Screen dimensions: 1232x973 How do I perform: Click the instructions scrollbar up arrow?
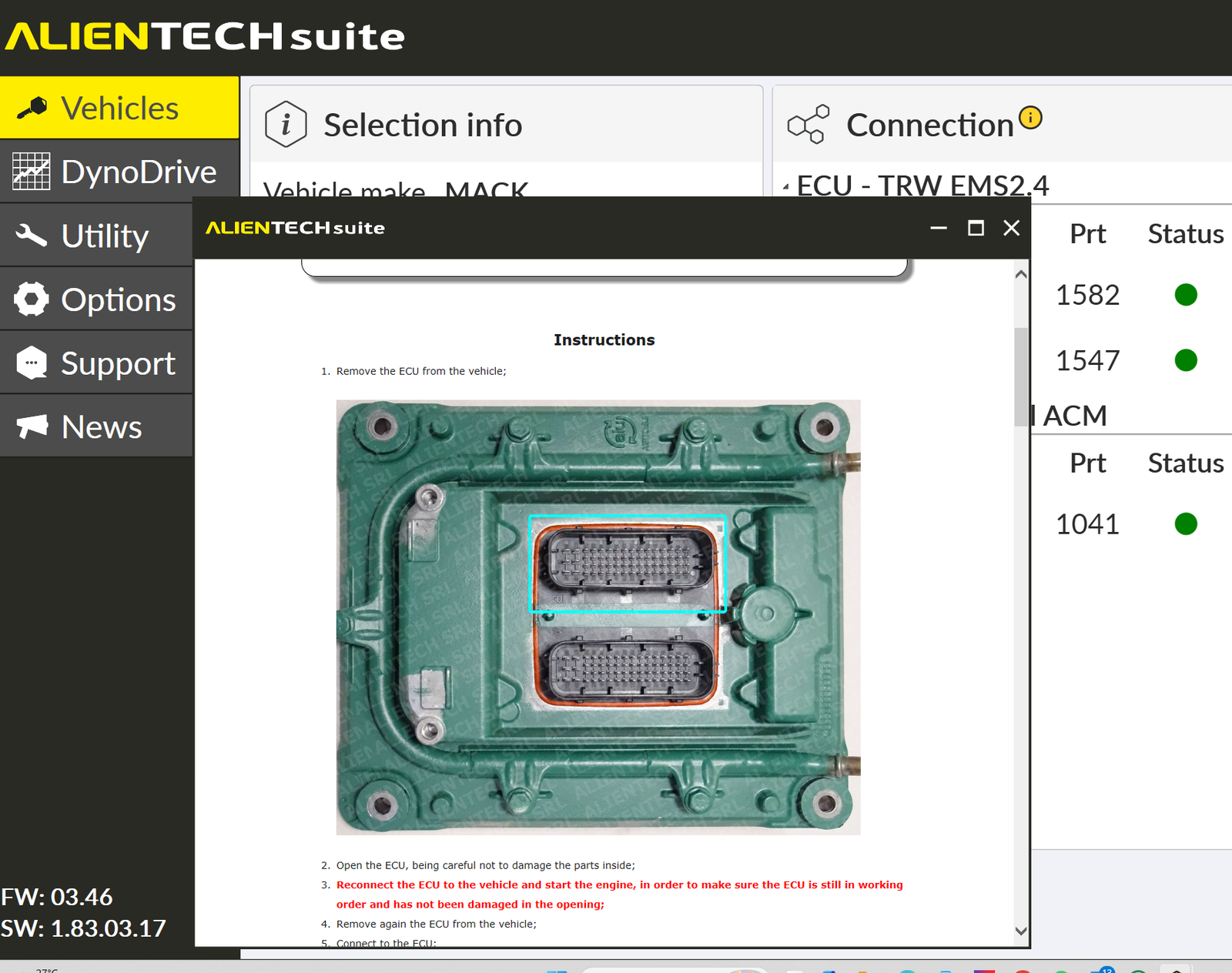[x=1021, y=275]
